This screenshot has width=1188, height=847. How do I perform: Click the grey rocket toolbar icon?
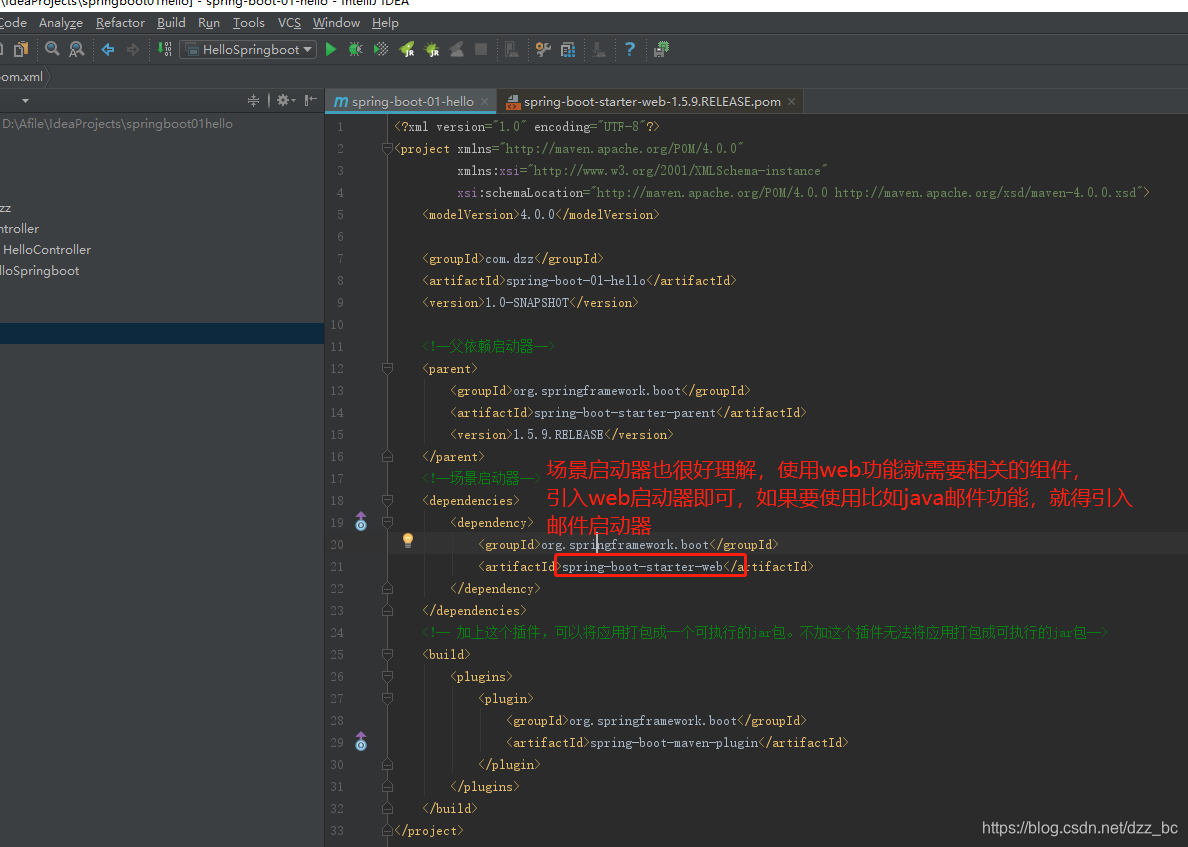[457, 49]
